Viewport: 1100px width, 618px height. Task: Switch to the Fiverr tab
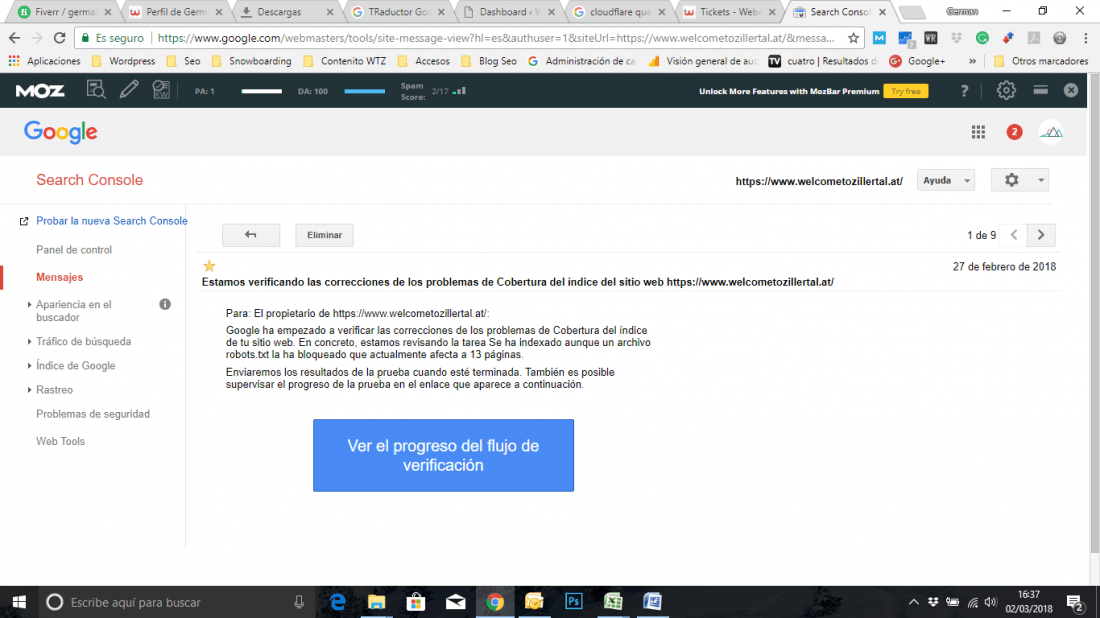pos(65,12)
